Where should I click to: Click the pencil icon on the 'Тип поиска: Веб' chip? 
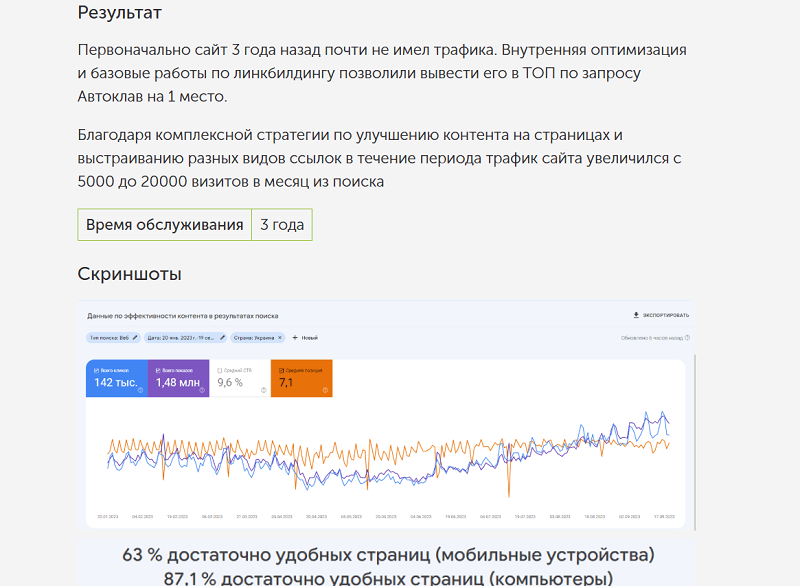[135, 338]
